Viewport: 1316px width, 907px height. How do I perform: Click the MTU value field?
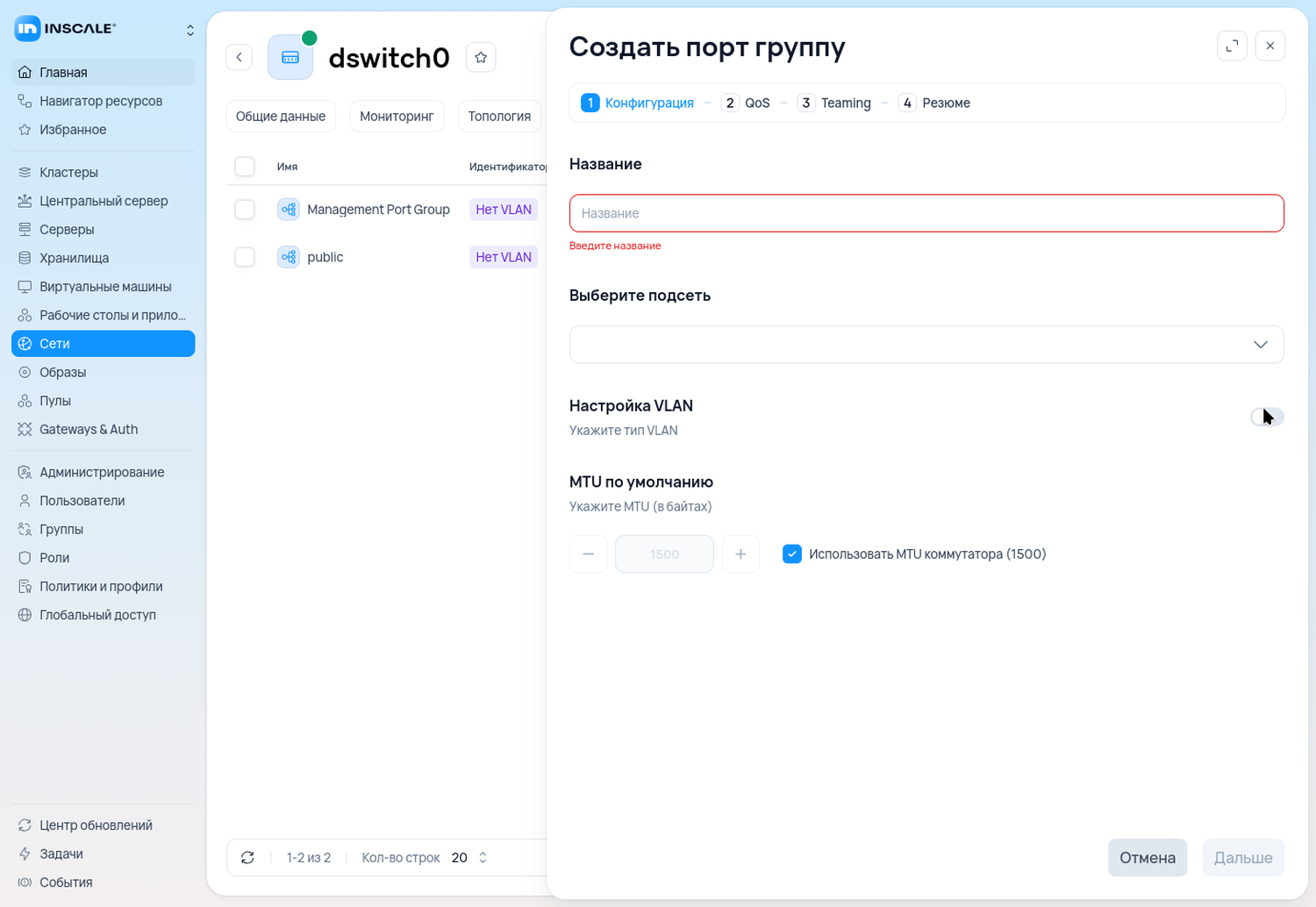(664, 554)
